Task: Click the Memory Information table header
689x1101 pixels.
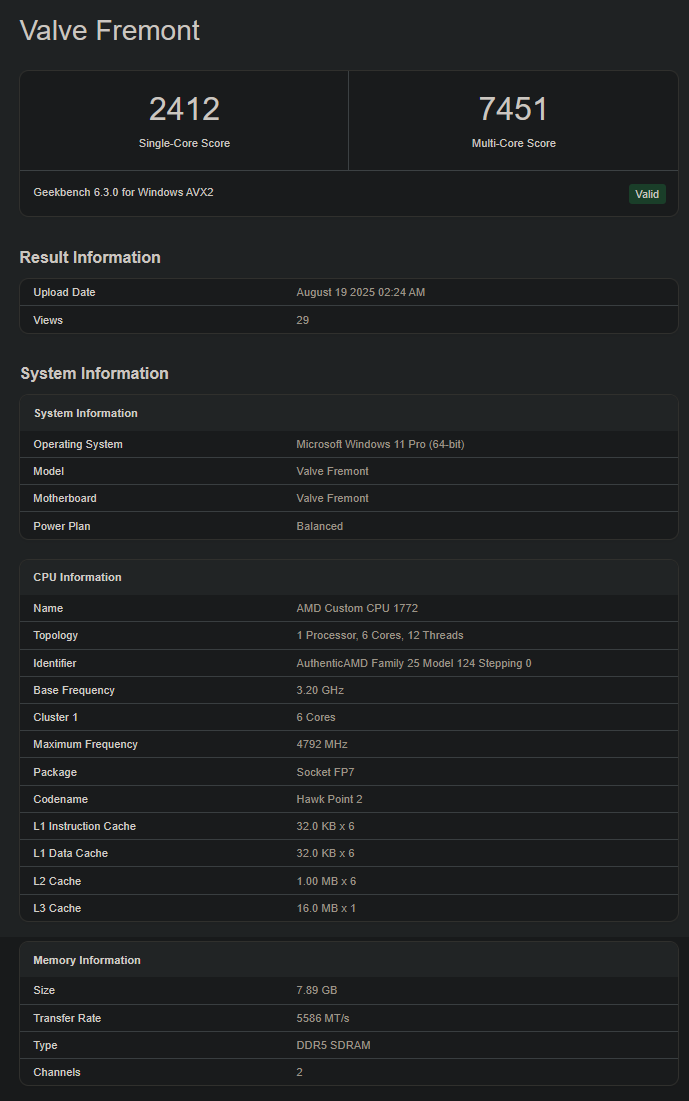Action: [x=87, y=960]
